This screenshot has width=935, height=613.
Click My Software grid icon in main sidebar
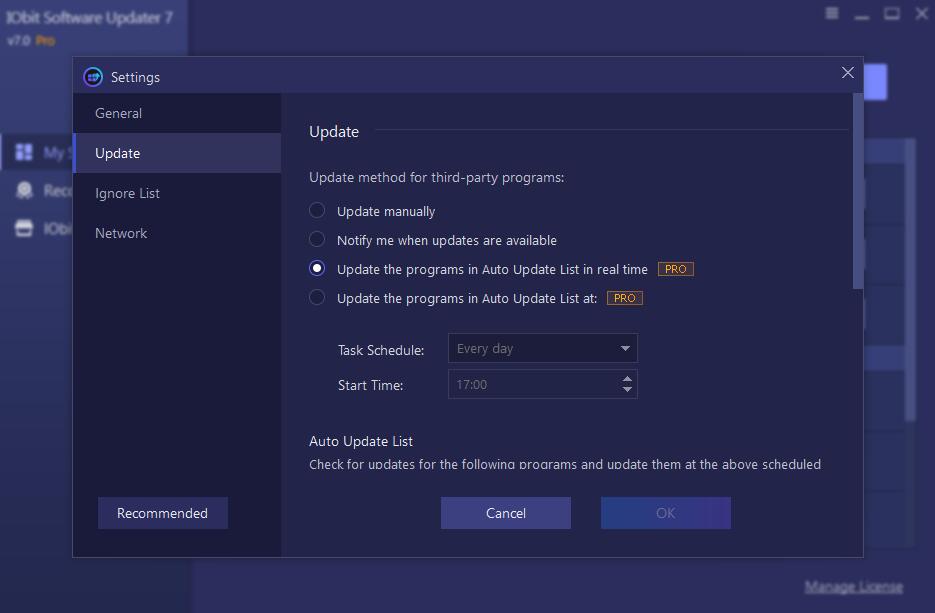click(x=24, y=152)
